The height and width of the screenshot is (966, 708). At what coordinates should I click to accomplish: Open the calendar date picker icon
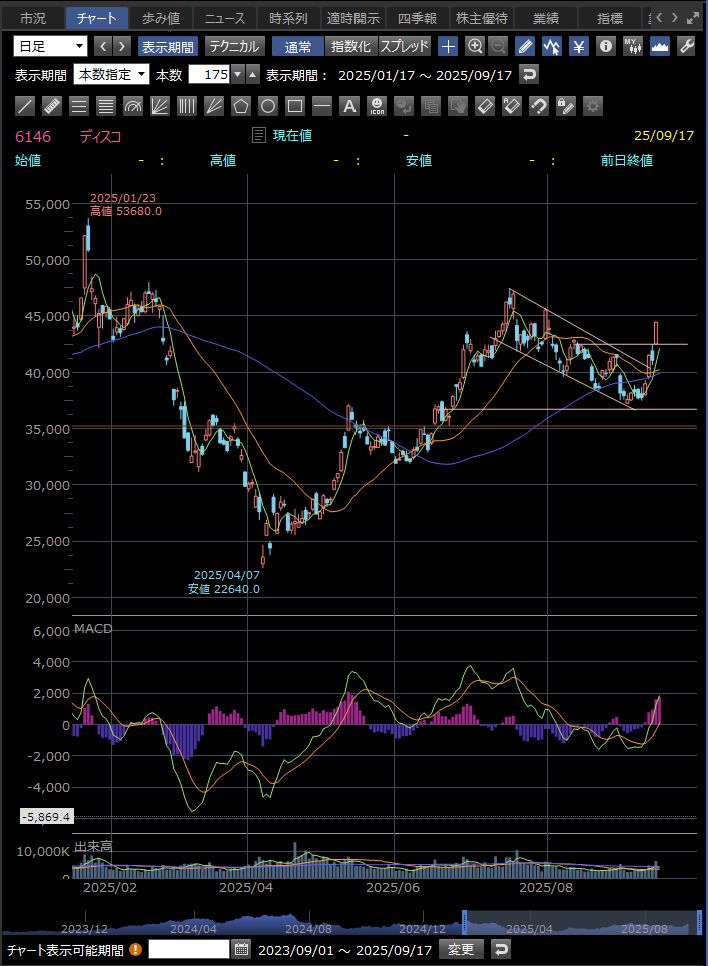pyautogui.click(x=241, y=949)
